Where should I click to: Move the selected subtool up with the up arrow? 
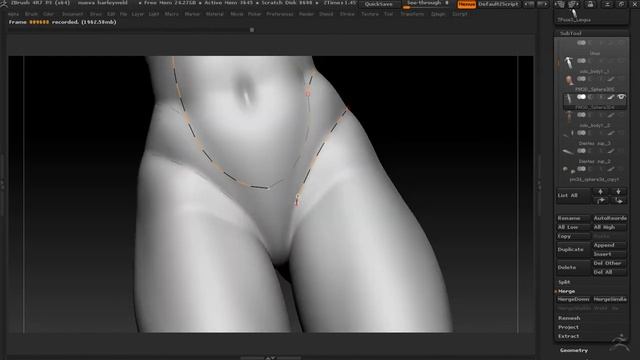(x=600, y=191)
